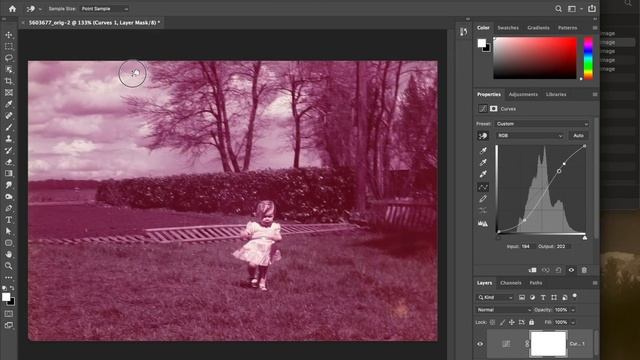Select the Gradient tool
Viewport: 640px width, 360px height.
coord(9,173)
